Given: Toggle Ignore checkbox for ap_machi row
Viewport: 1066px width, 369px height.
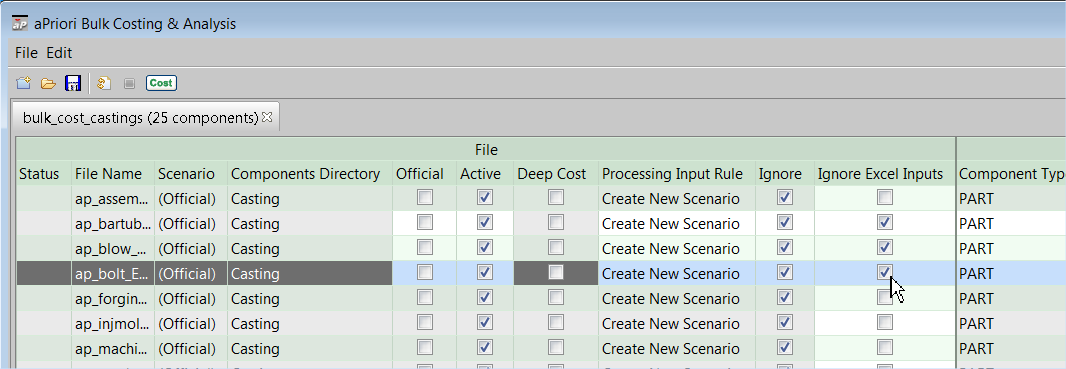Looking at the screenshot, I should click(x=785, y=347).
